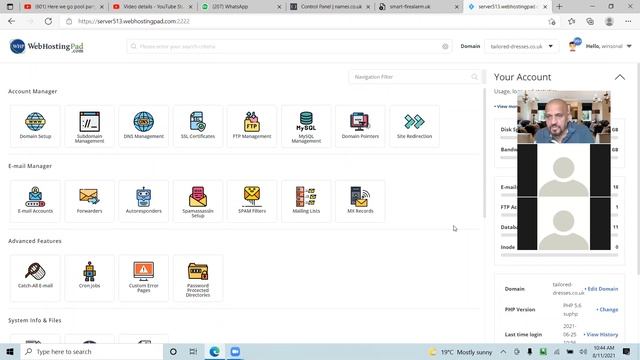640x360 pixels.
Task: Click the PHP version Change link
Action: 607,309
